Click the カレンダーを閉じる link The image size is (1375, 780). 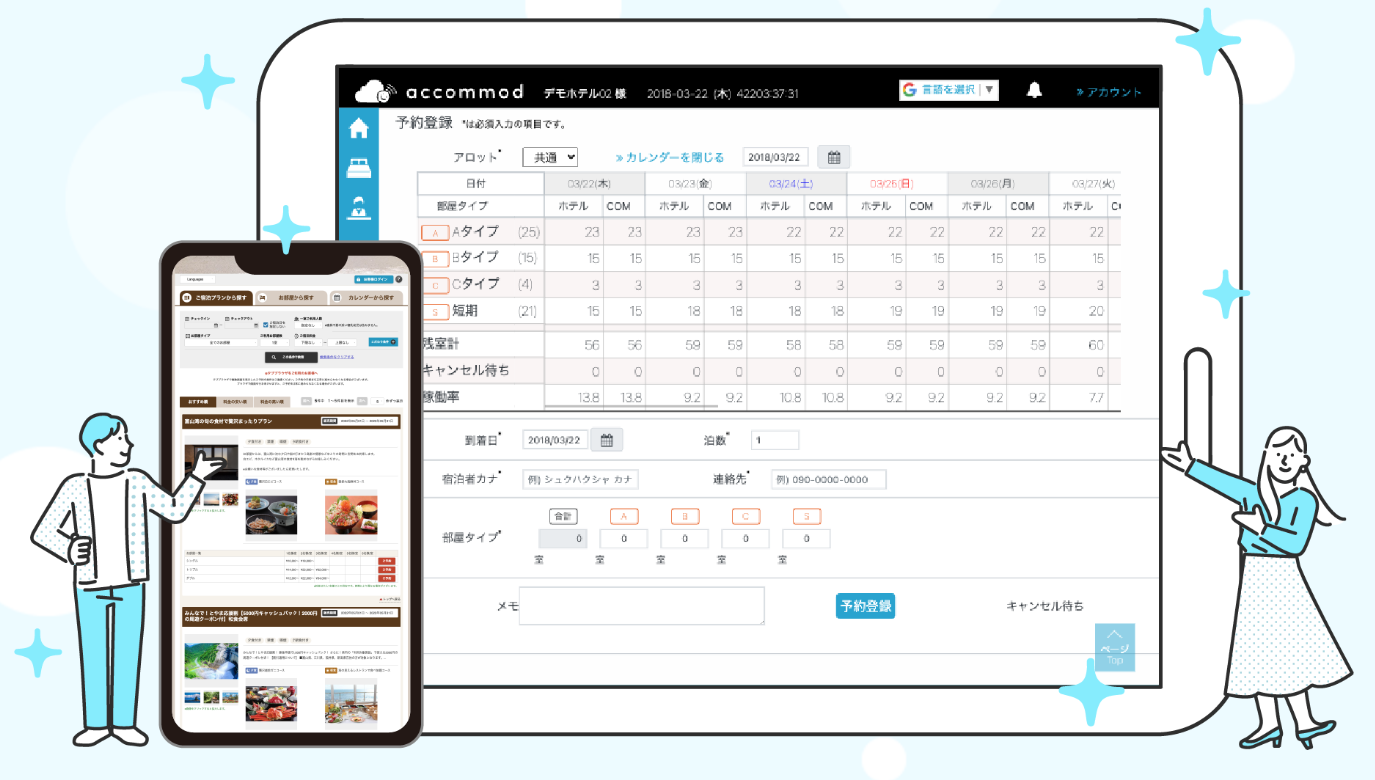click(670, 158)
